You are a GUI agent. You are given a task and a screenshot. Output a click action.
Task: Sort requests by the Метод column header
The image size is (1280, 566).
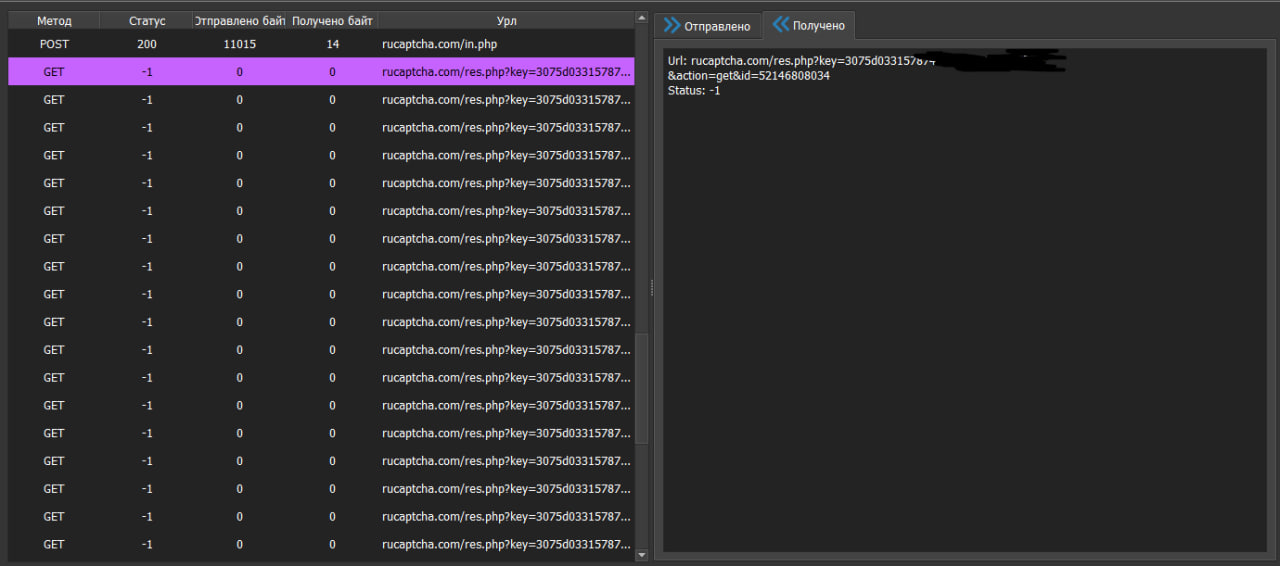pyautogui.click(x=54, y=21)
